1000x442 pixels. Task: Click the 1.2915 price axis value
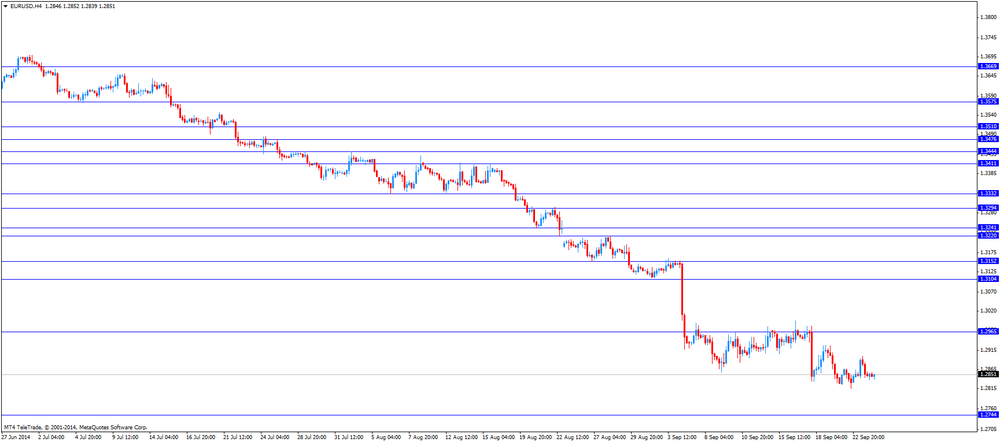pyautogui.click(x=989, y=351)
